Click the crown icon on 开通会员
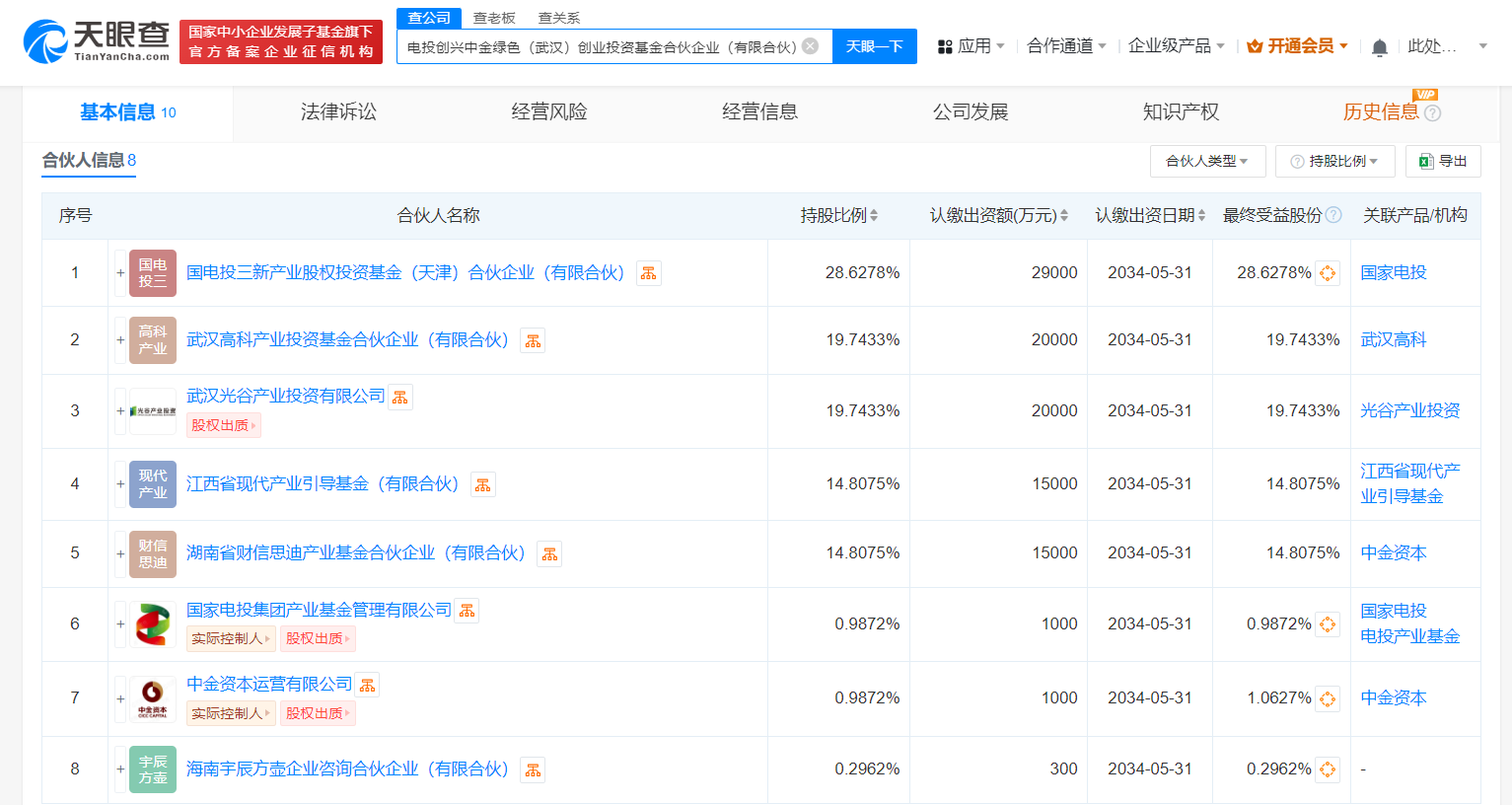The image size is (1512, 805). [x=1253, y=44]
